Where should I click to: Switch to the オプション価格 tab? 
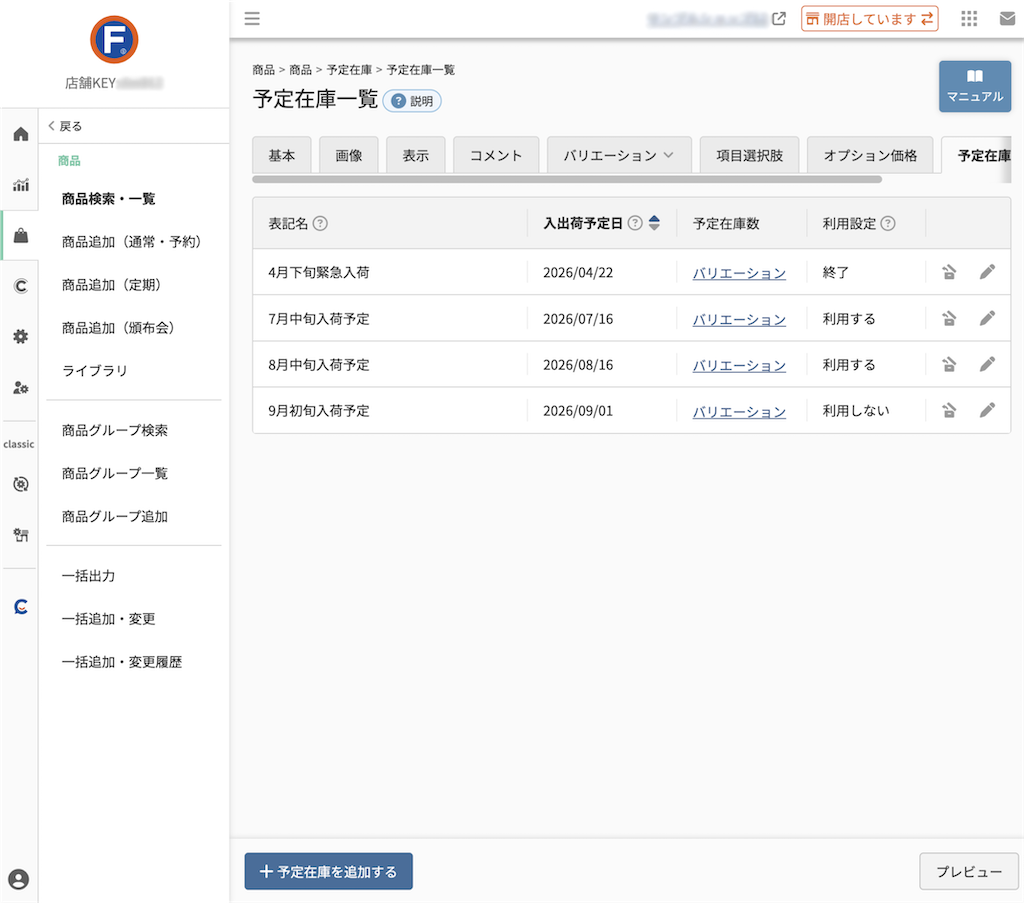870,155
